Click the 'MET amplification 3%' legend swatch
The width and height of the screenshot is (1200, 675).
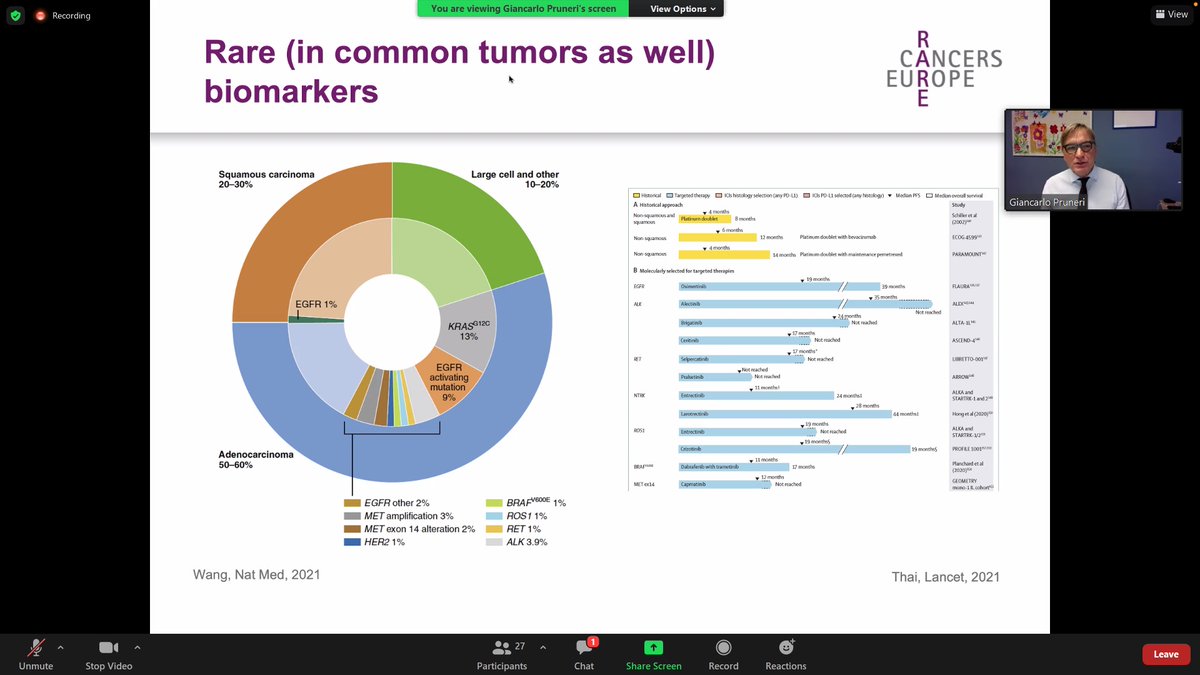pos(351,516)
